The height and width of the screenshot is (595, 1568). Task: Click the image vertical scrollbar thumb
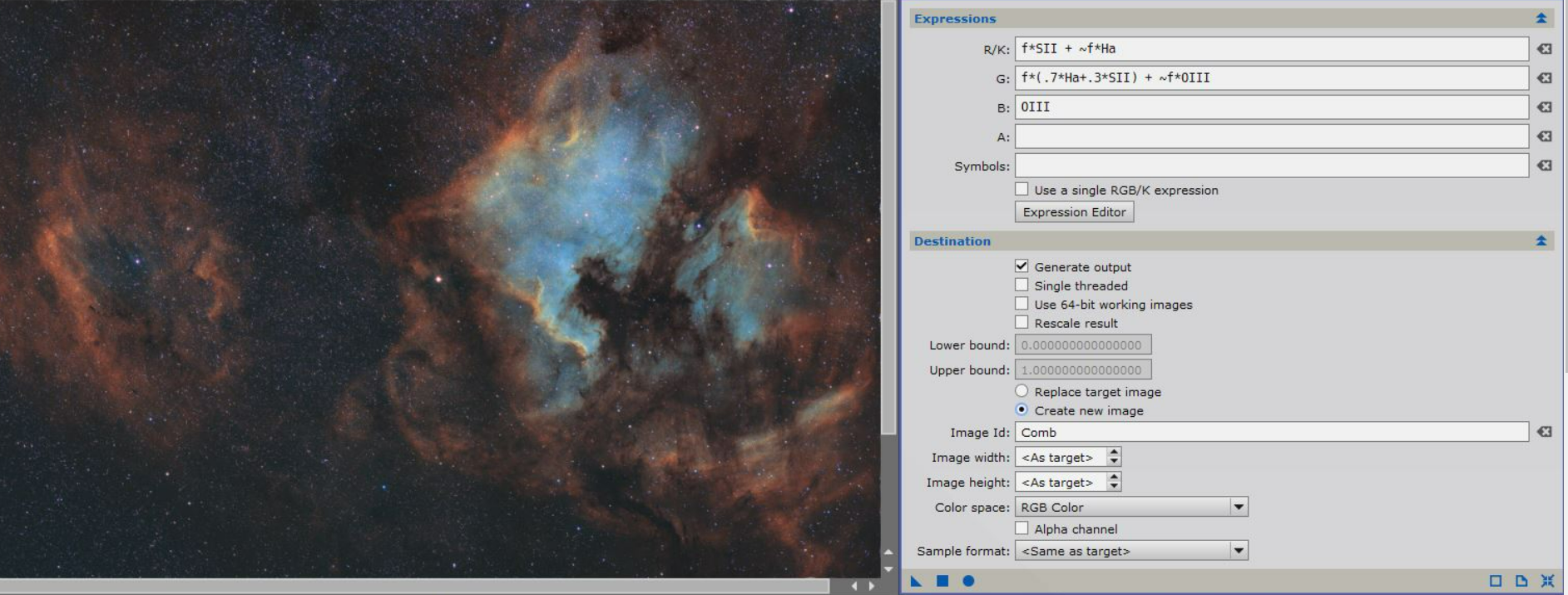coord(888,218)
